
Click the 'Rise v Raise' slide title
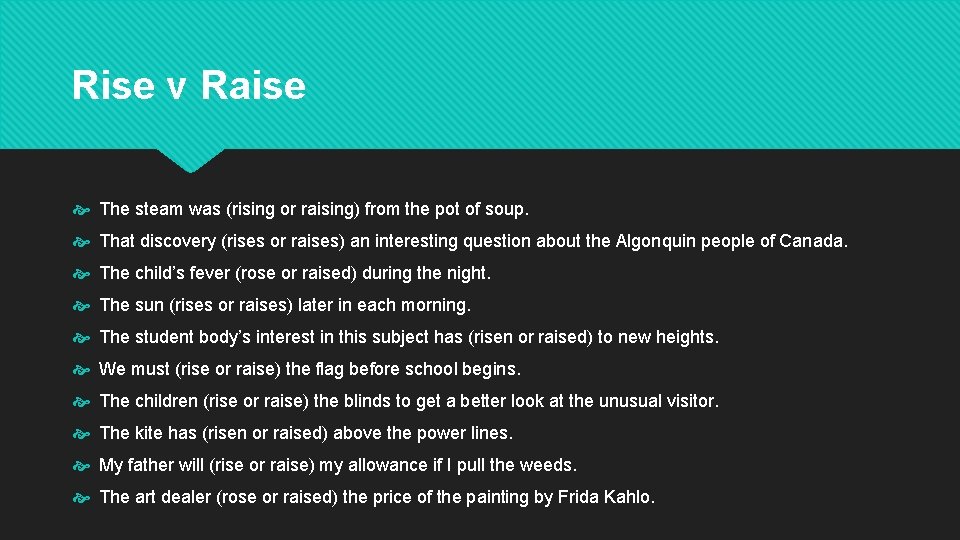189,84
